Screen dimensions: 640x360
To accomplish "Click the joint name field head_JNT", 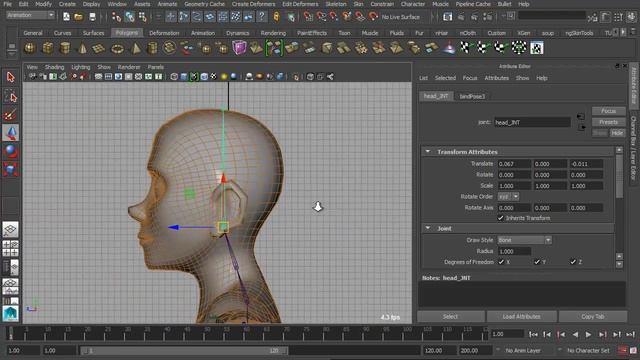I will pos(532,122).
